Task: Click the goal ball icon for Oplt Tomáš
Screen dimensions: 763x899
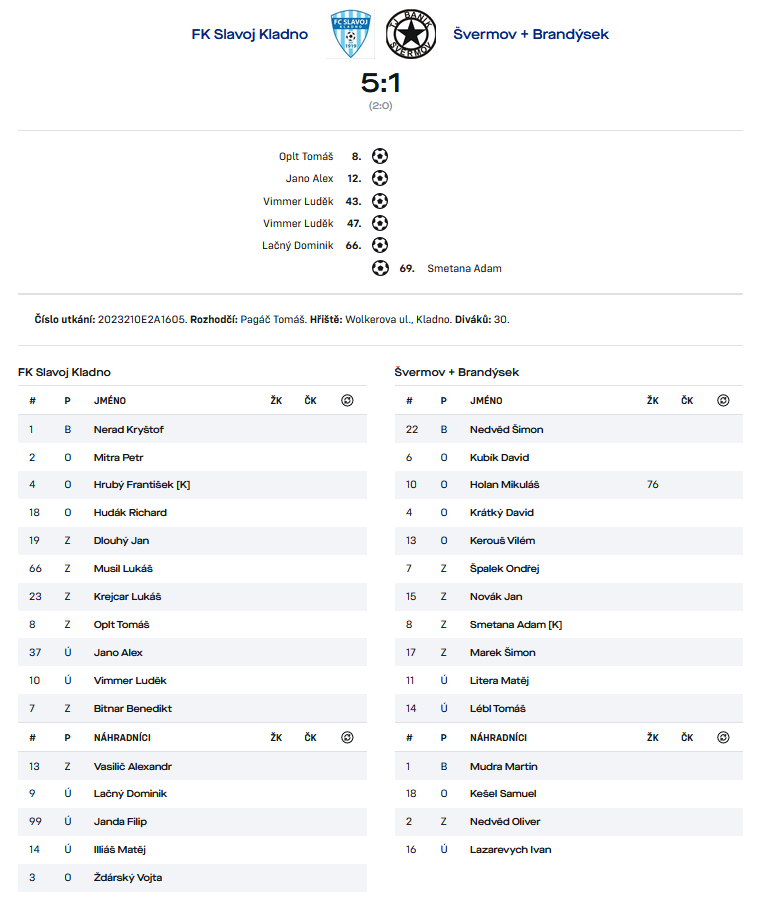Action: point(380,156)
